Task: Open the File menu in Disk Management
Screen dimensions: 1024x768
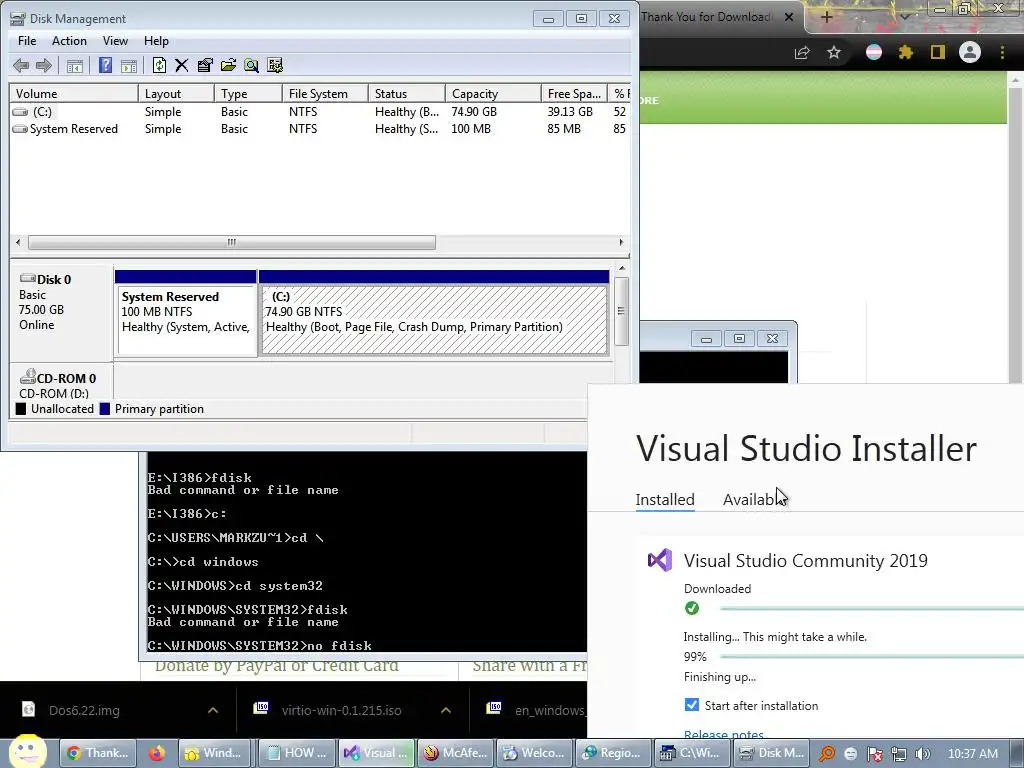Action: 27,40
